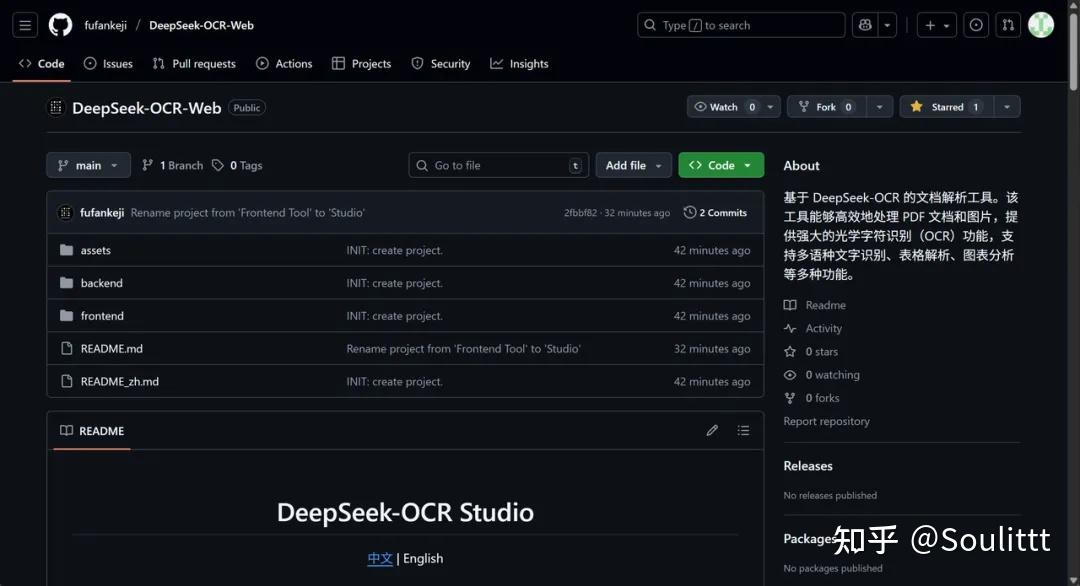Switch README language to English

tap(423, 558)
